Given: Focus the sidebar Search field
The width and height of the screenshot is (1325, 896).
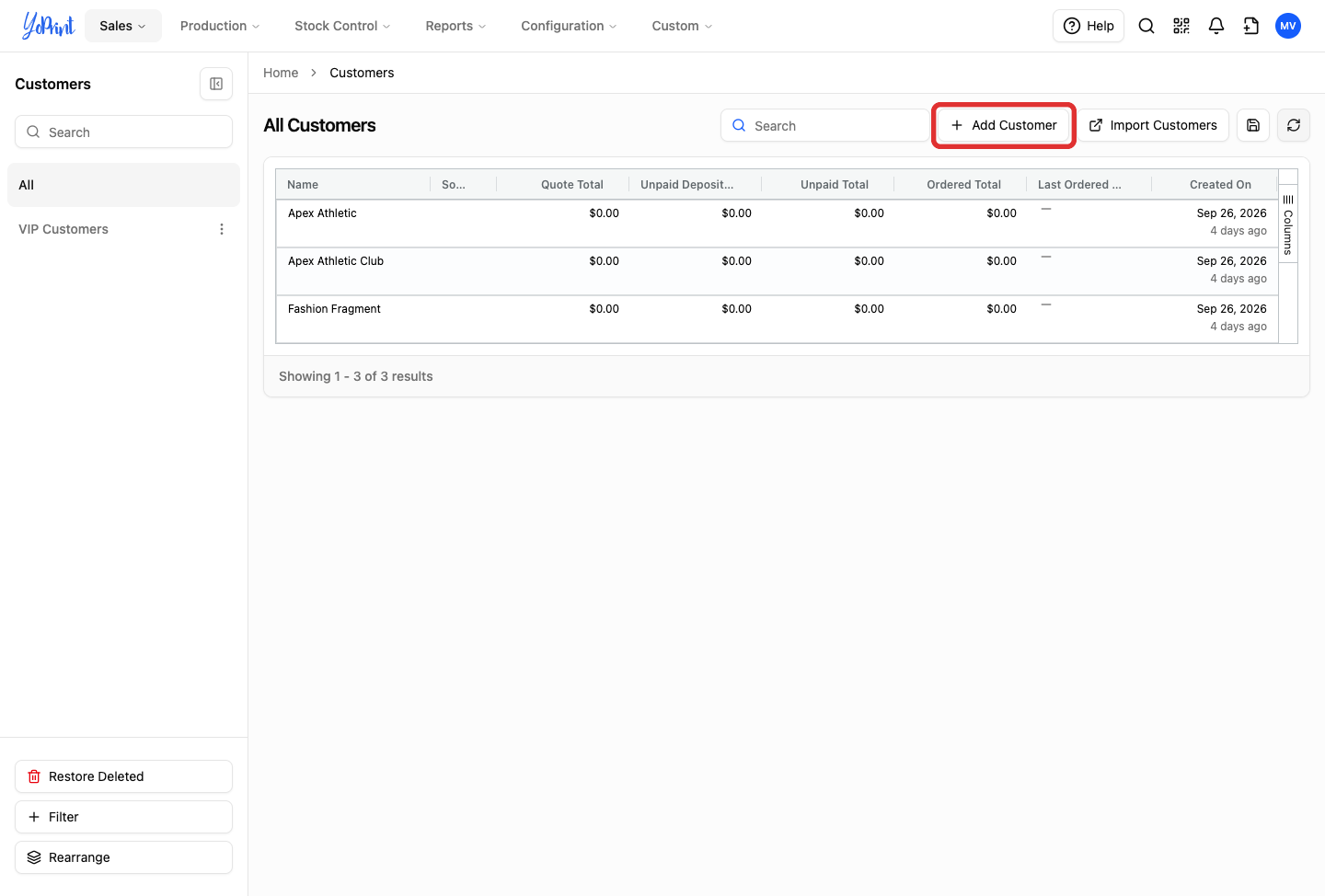Looking at the screenshot, I should tap(123, 132).
